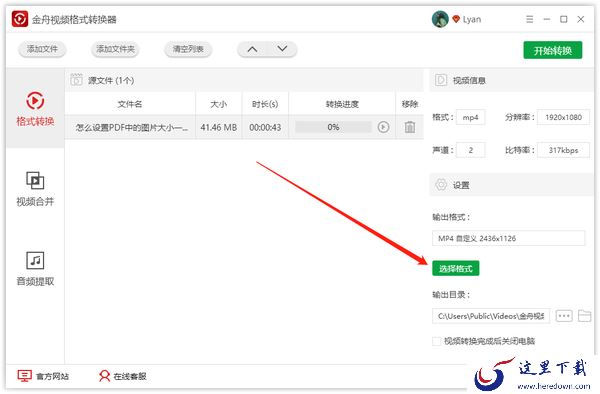Move file down with the down arrow
Viewport: 600px width, 394px height.
282,49
